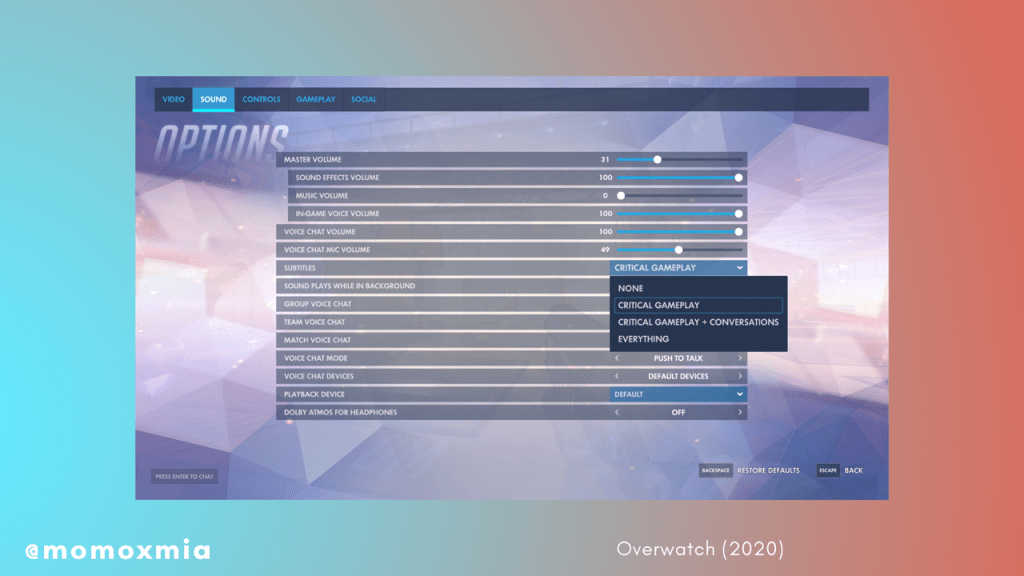Click right arrow for Voice Chat Mode

coord(740,358)
